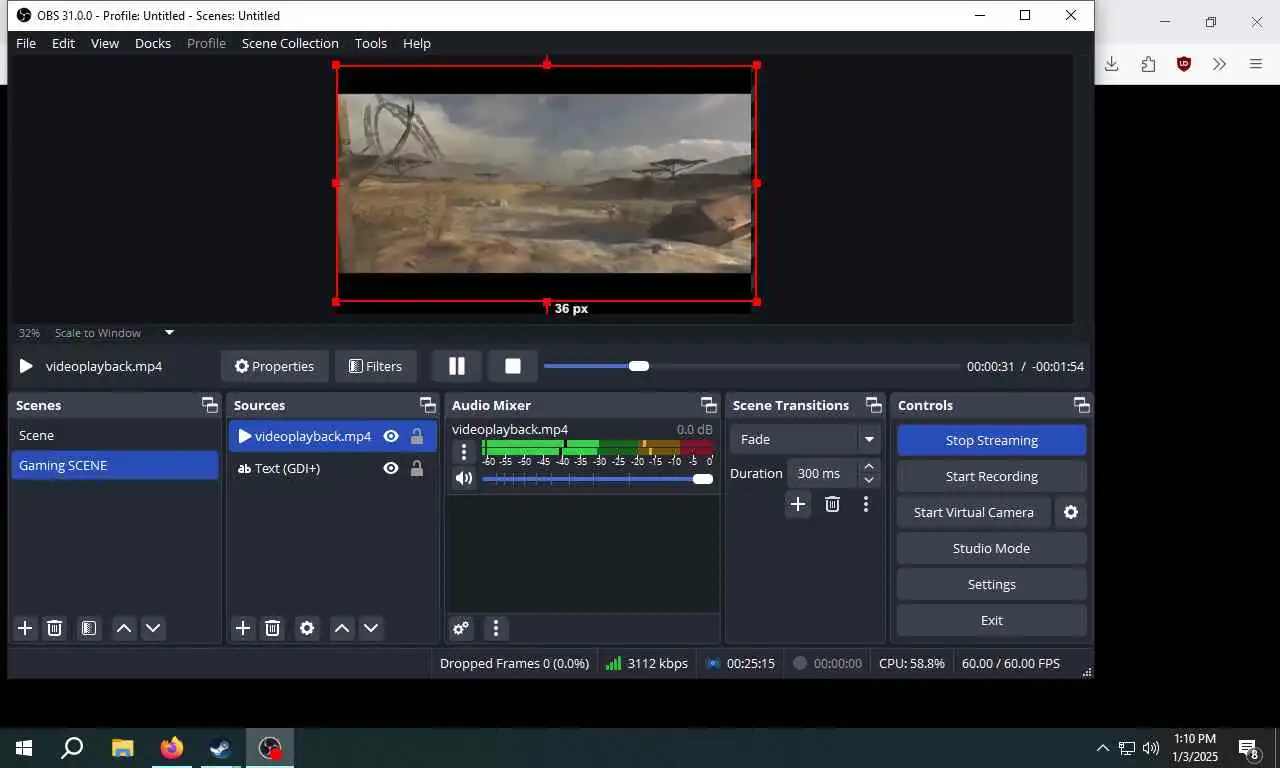Lock the Text (GDI+) source

point(417,468)
